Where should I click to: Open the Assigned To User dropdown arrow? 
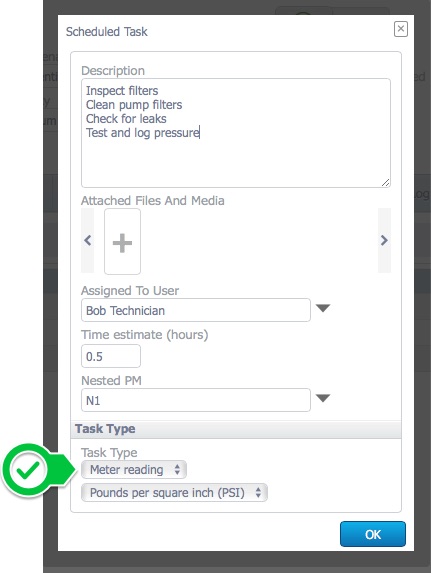pos(323,308)
